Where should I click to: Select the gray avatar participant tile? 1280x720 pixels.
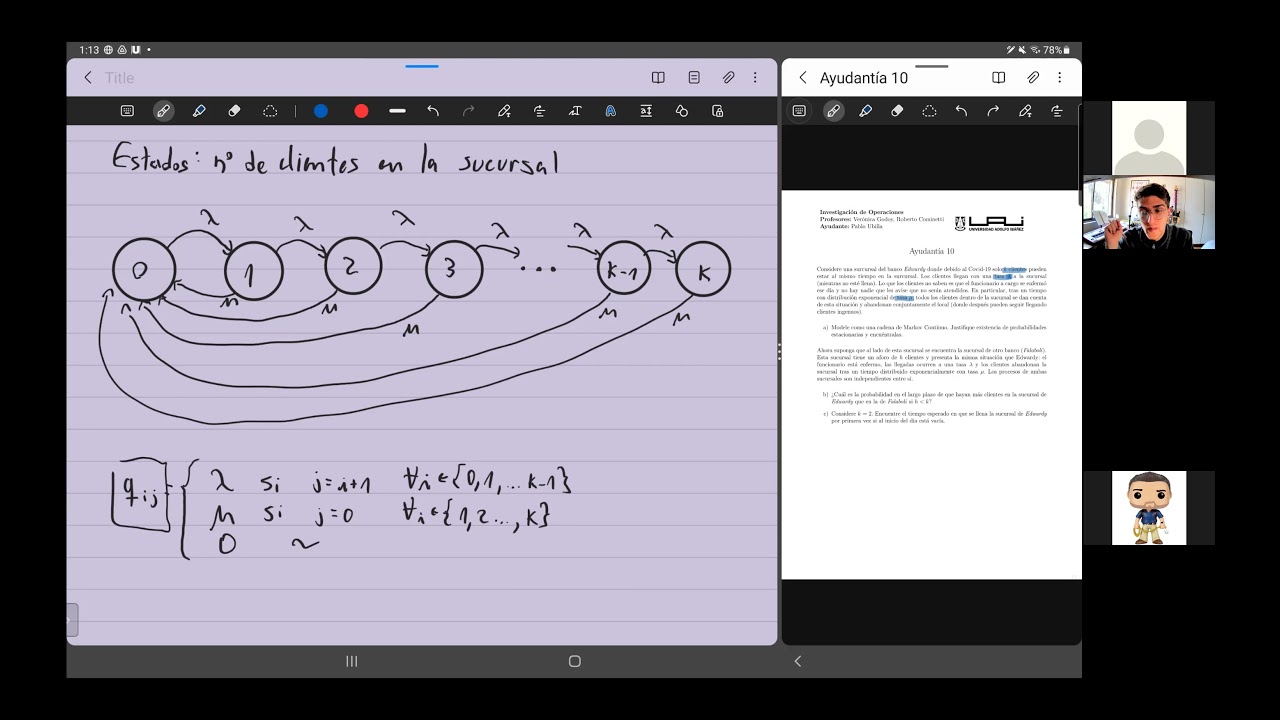click(1149, 138)
